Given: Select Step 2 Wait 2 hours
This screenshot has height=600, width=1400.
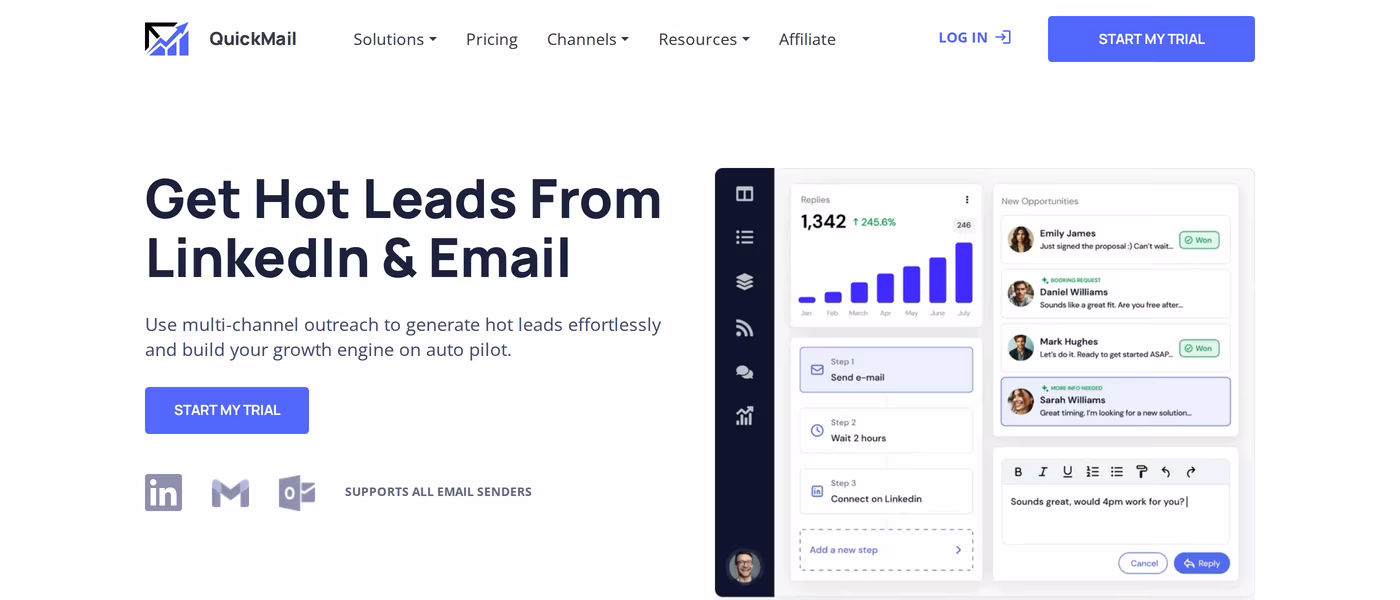Looking at the screenshot, I should pyautogui.click(x=886, y=430).
